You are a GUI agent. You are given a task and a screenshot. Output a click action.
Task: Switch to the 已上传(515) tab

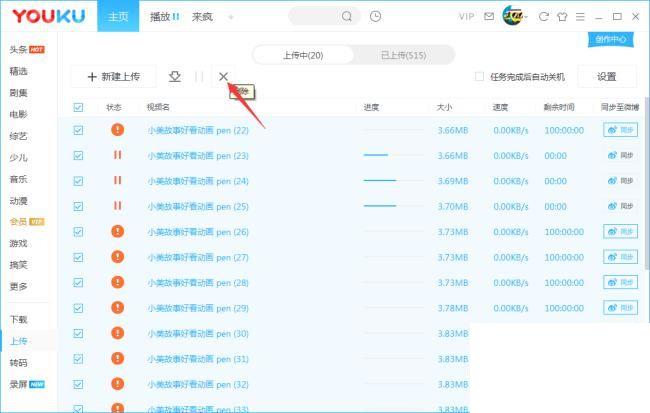point(403,55)
